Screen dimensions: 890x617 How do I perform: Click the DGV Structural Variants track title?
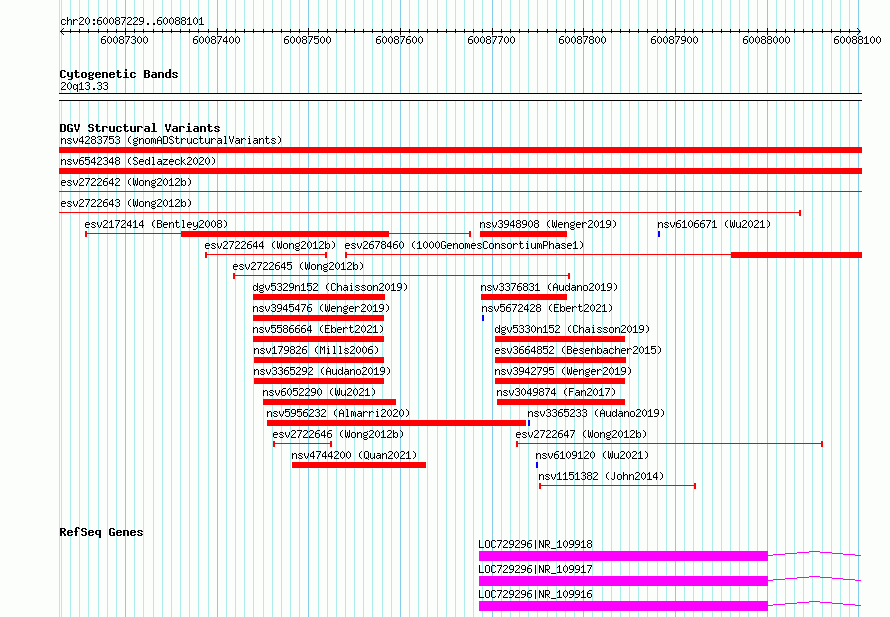(x=140, y=128)
